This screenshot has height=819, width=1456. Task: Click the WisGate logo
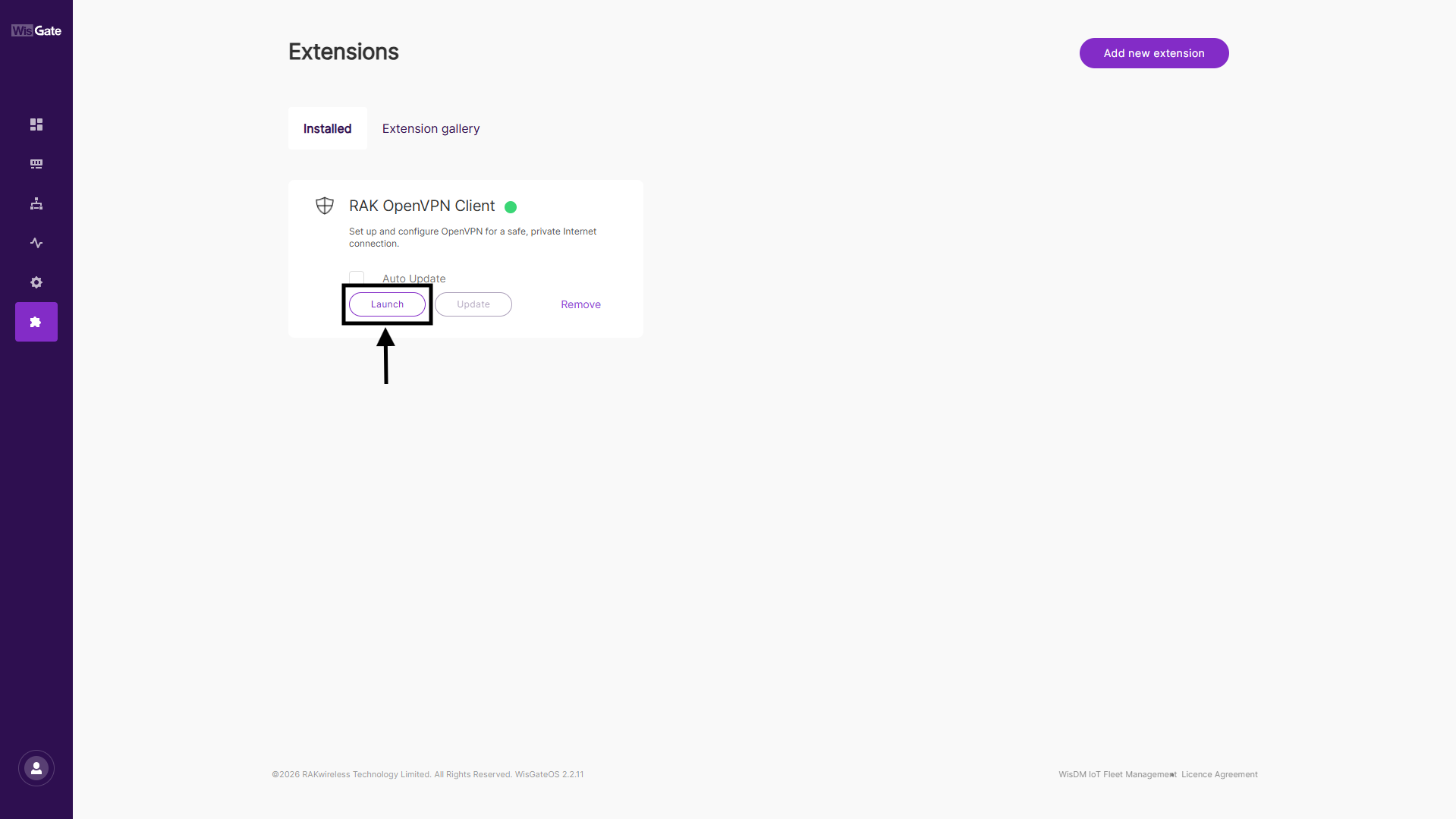tap(36, 30)
